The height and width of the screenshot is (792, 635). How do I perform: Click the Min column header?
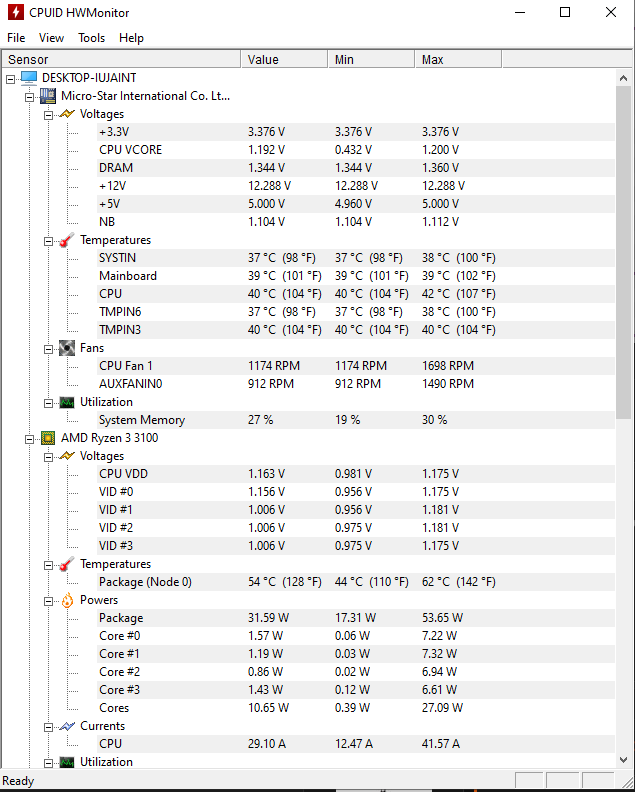371,60
